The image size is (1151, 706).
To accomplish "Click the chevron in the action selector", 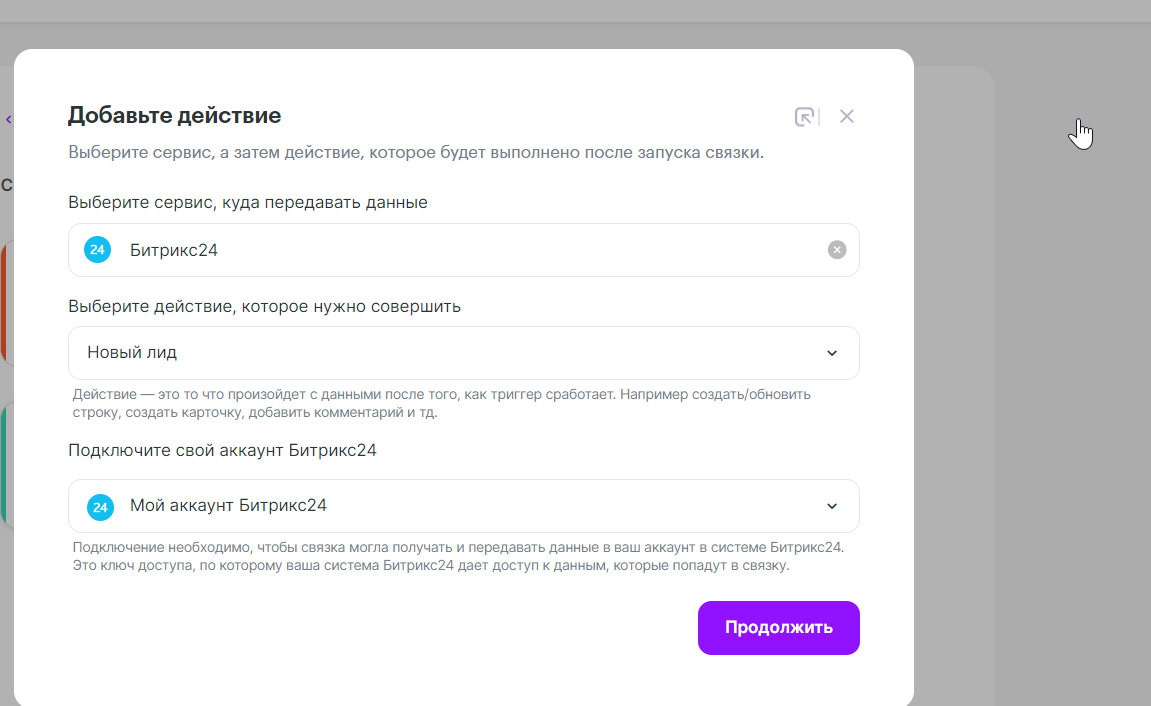I will pos(832,353).
